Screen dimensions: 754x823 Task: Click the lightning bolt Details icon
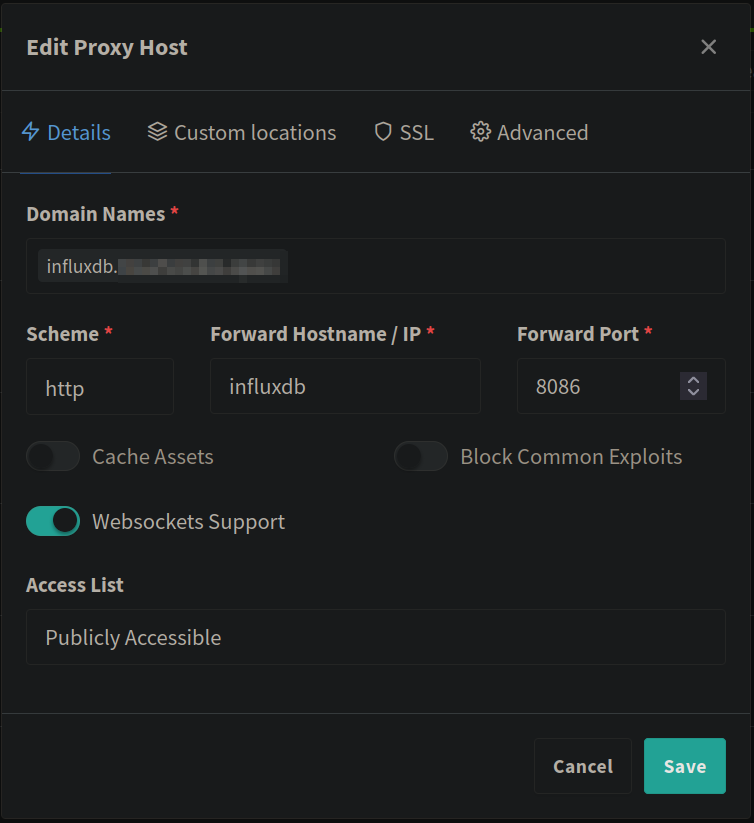click(30, 132)
